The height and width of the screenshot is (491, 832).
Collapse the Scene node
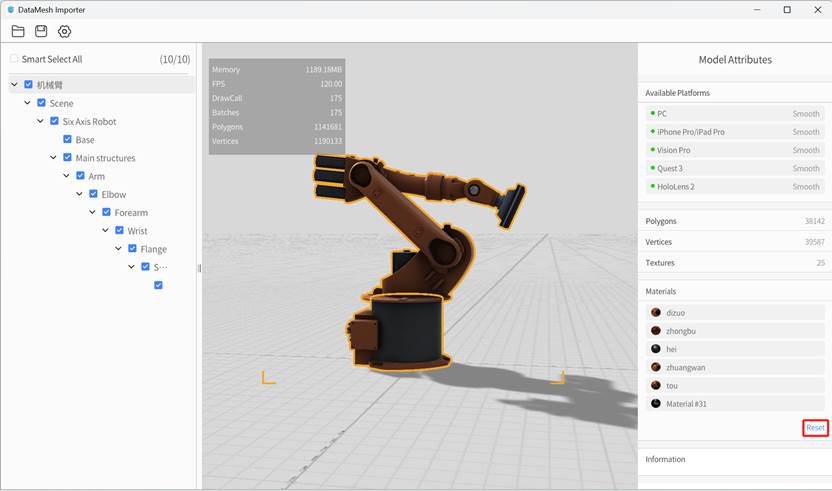point(28,102)
